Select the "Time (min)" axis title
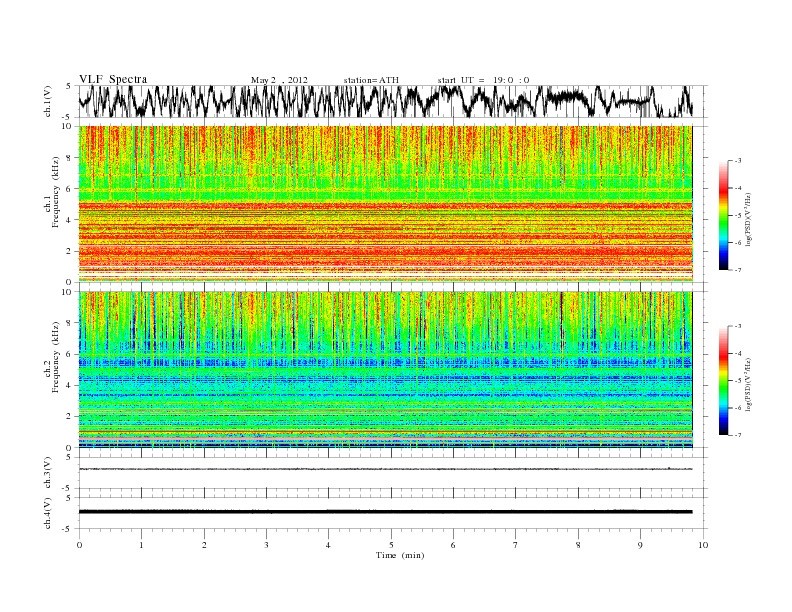The height and width of the screenshot is (612, 792). pos(400,555)
